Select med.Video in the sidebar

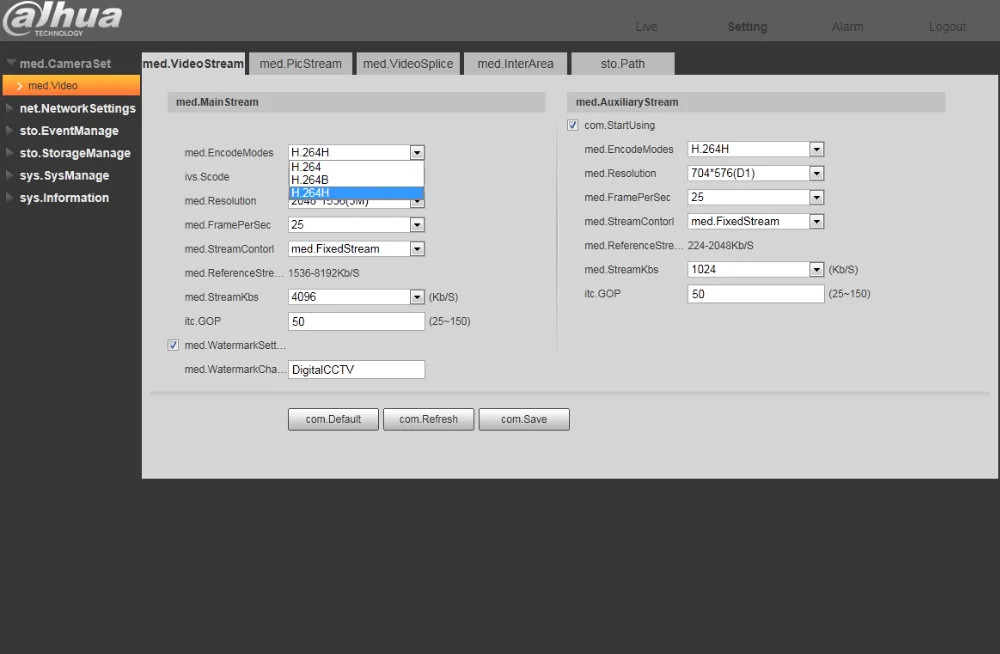click(71, 85)
